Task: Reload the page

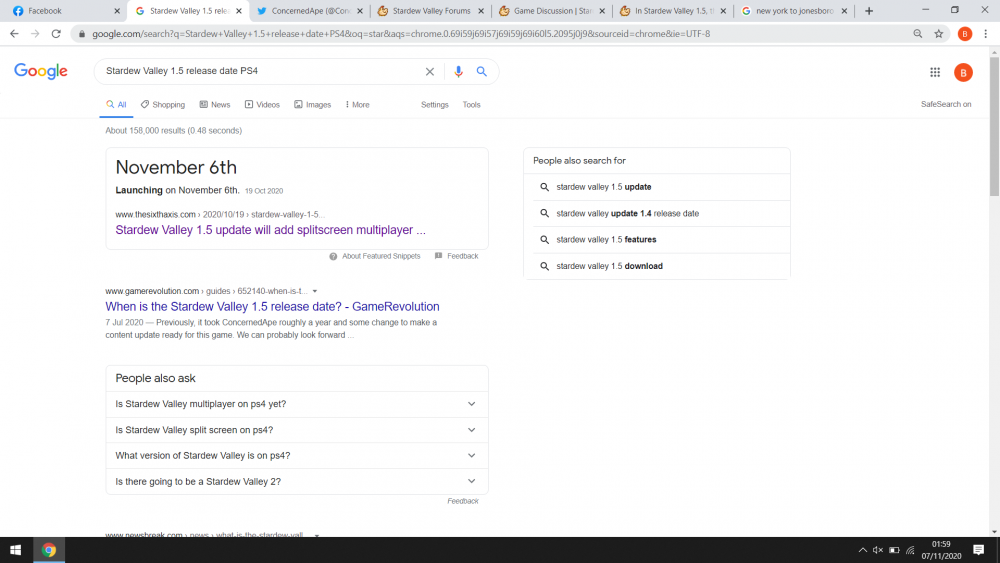Action: point(55,33)
